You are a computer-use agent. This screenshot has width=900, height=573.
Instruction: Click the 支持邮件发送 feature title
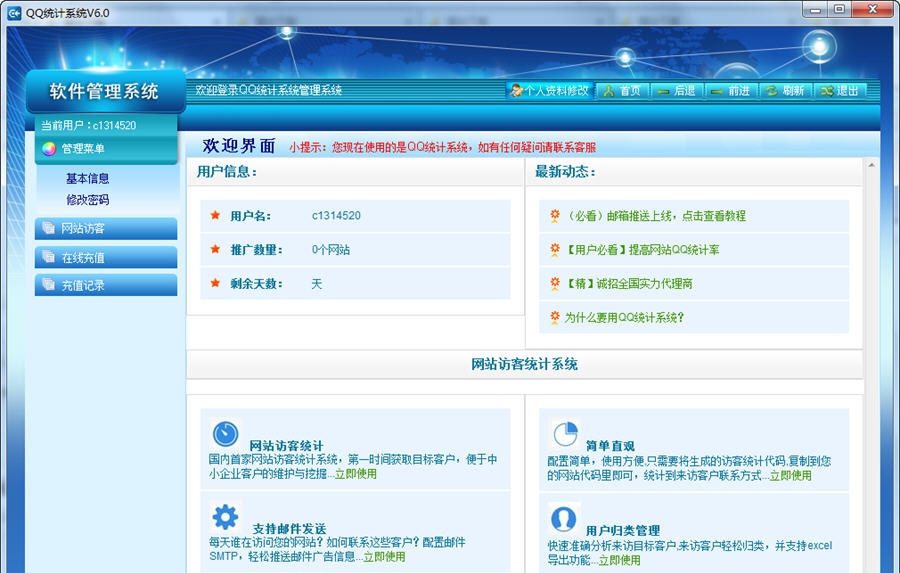pos(289,529)
